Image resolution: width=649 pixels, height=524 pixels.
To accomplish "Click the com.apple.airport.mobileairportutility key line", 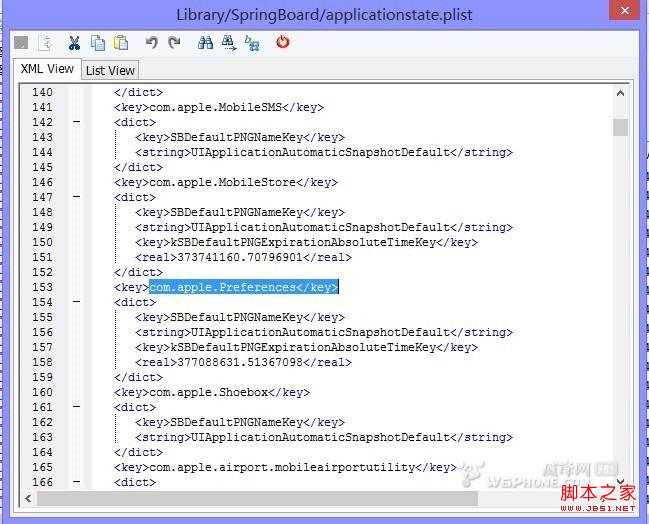I will 285,467.
